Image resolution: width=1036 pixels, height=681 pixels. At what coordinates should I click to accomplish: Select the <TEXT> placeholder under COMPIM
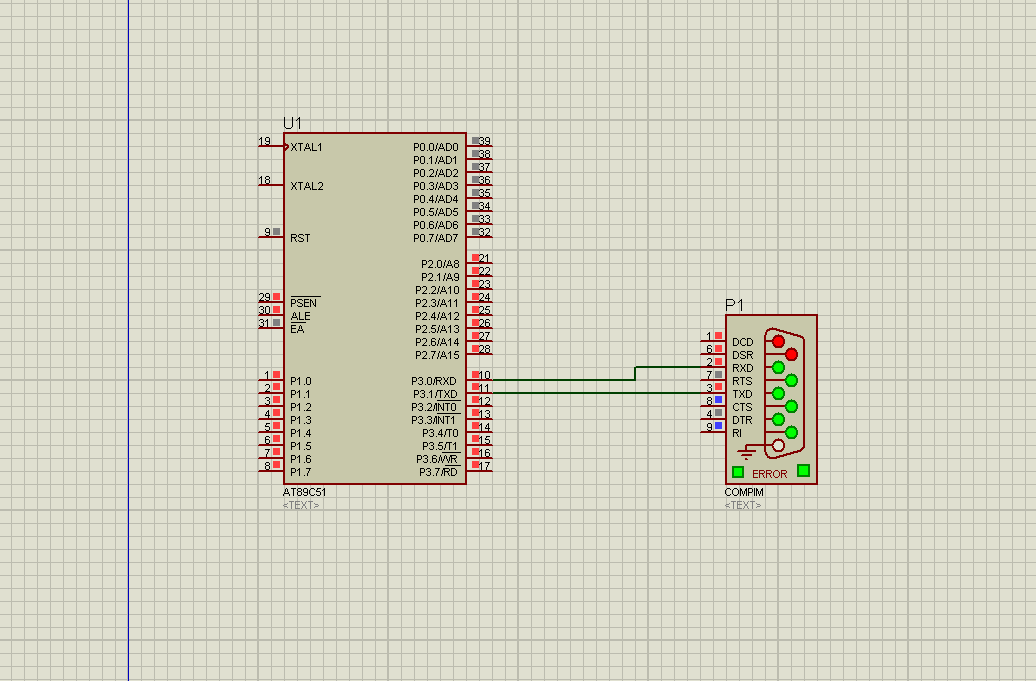click(743, 505)
